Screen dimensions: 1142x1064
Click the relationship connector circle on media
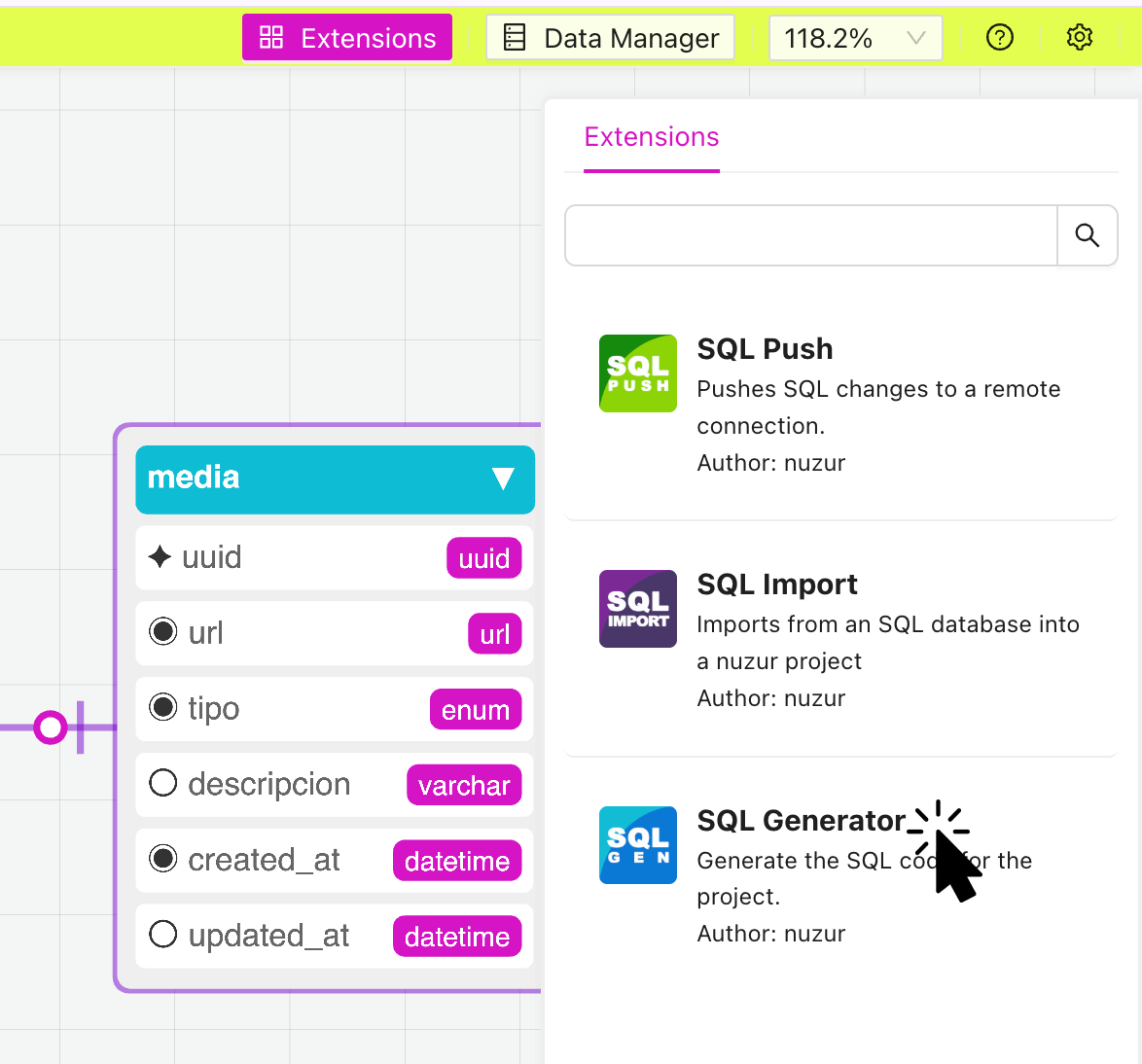(x=50, y=727)
